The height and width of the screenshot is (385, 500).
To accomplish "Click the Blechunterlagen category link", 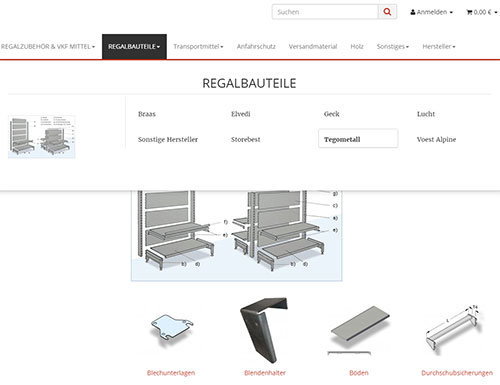I will (x=171, y=373).
